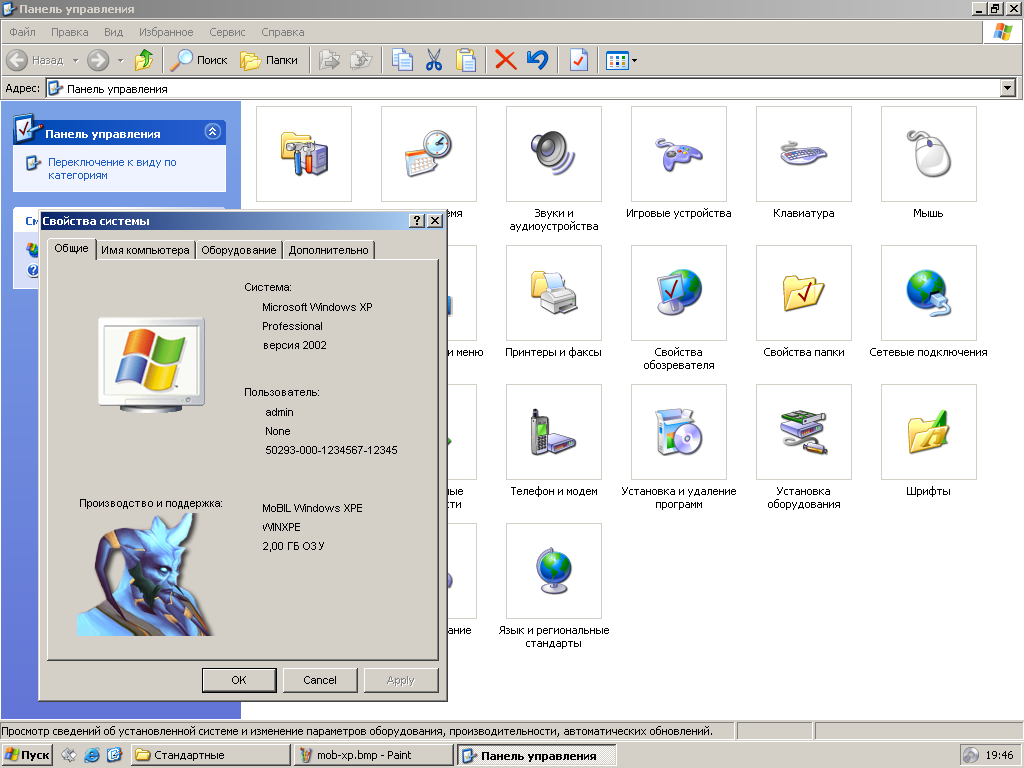1024x768 pixels.
Task: Click Cancel in Свойства системы dialog
Action: coord(320,680)
